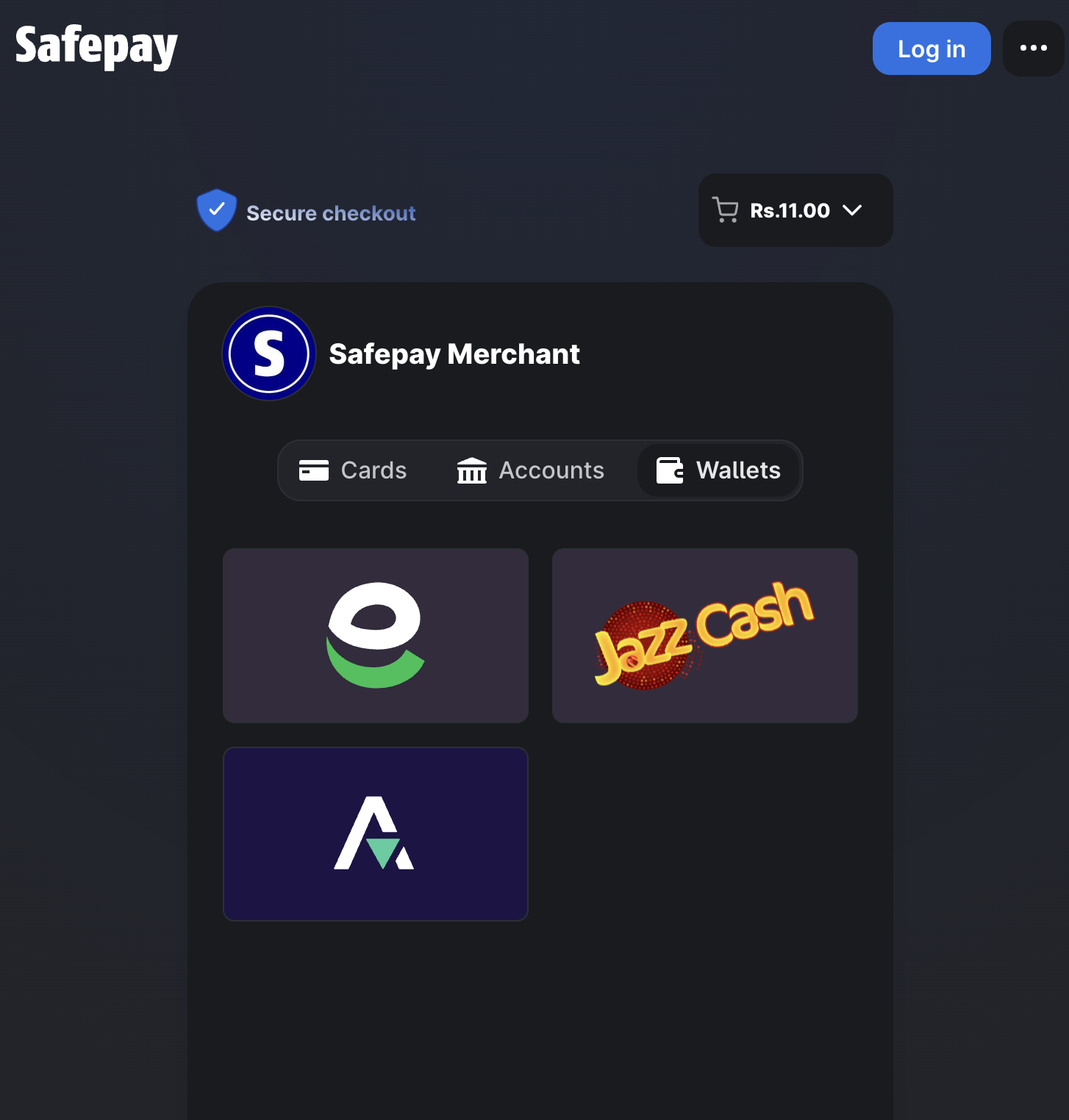The width and height of the screenshot is (1069, 1120).
Task: Click the Rs.11.00 amount text
Action: click(x=790, y=211)
